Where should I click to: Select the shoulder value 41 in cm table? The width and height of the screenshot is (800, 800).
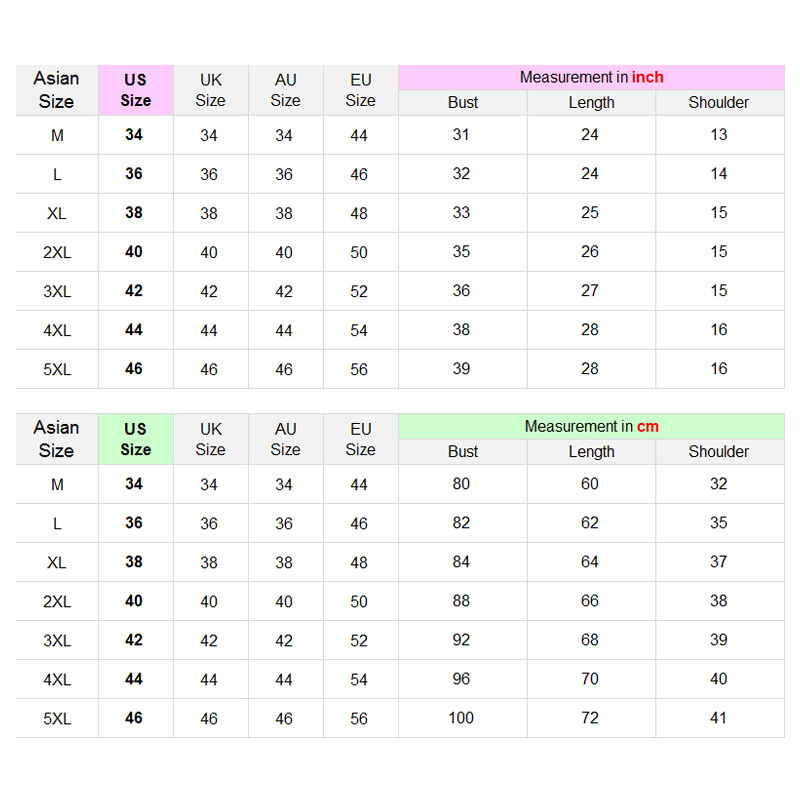[x=718, y=718]
